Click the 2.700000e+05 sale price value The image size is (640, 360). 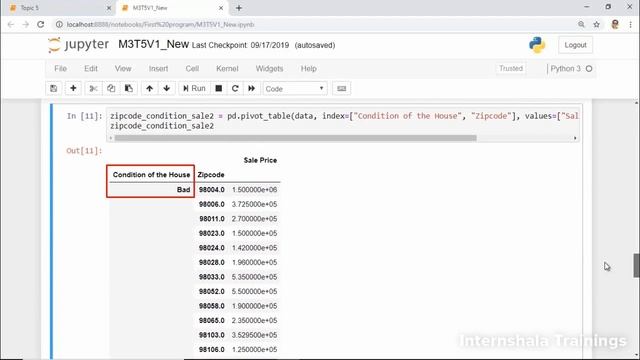click(x=254, y=219)
